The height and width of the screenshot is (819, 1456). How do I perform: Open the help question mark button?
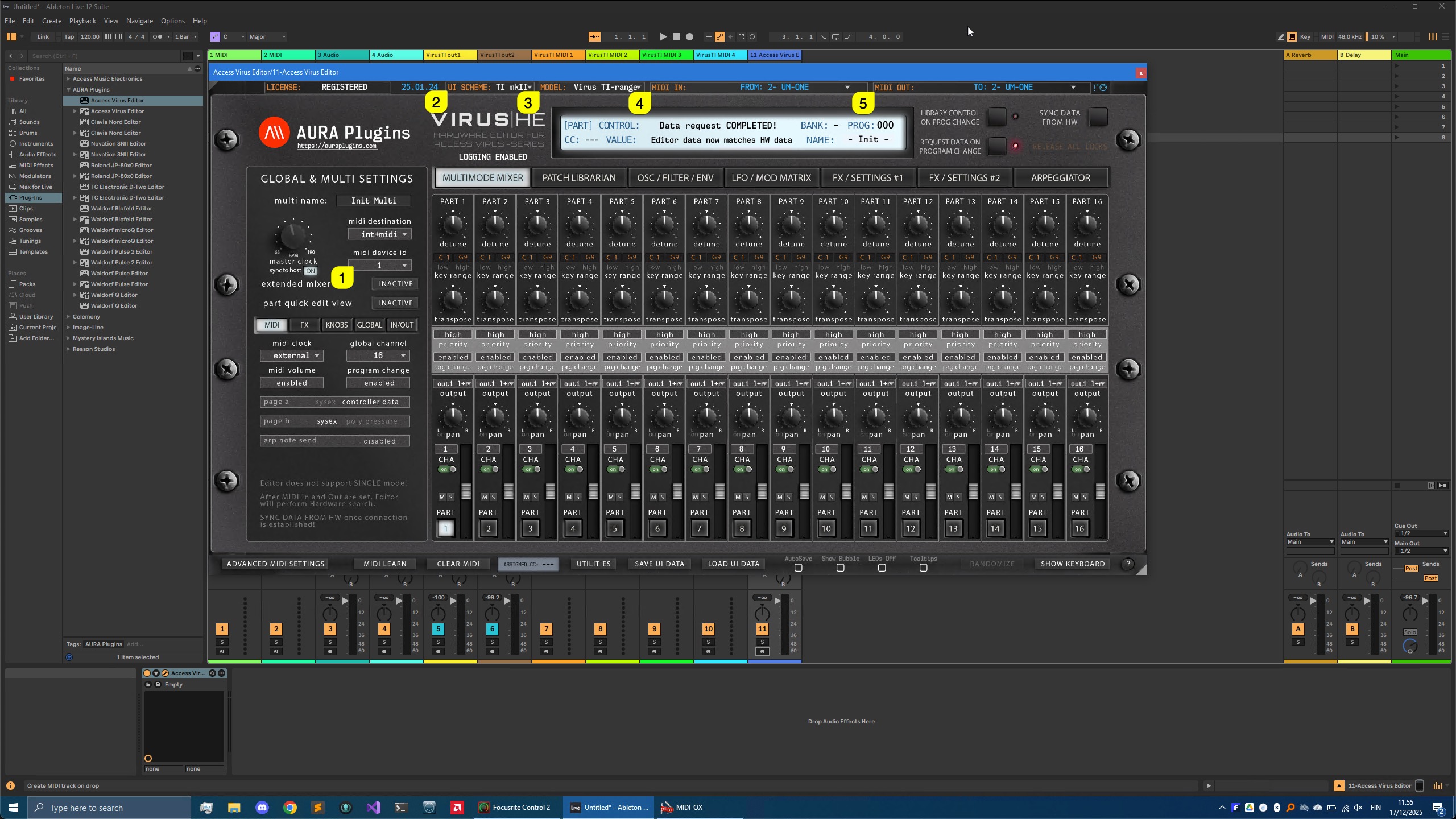tap(1128, 564)
